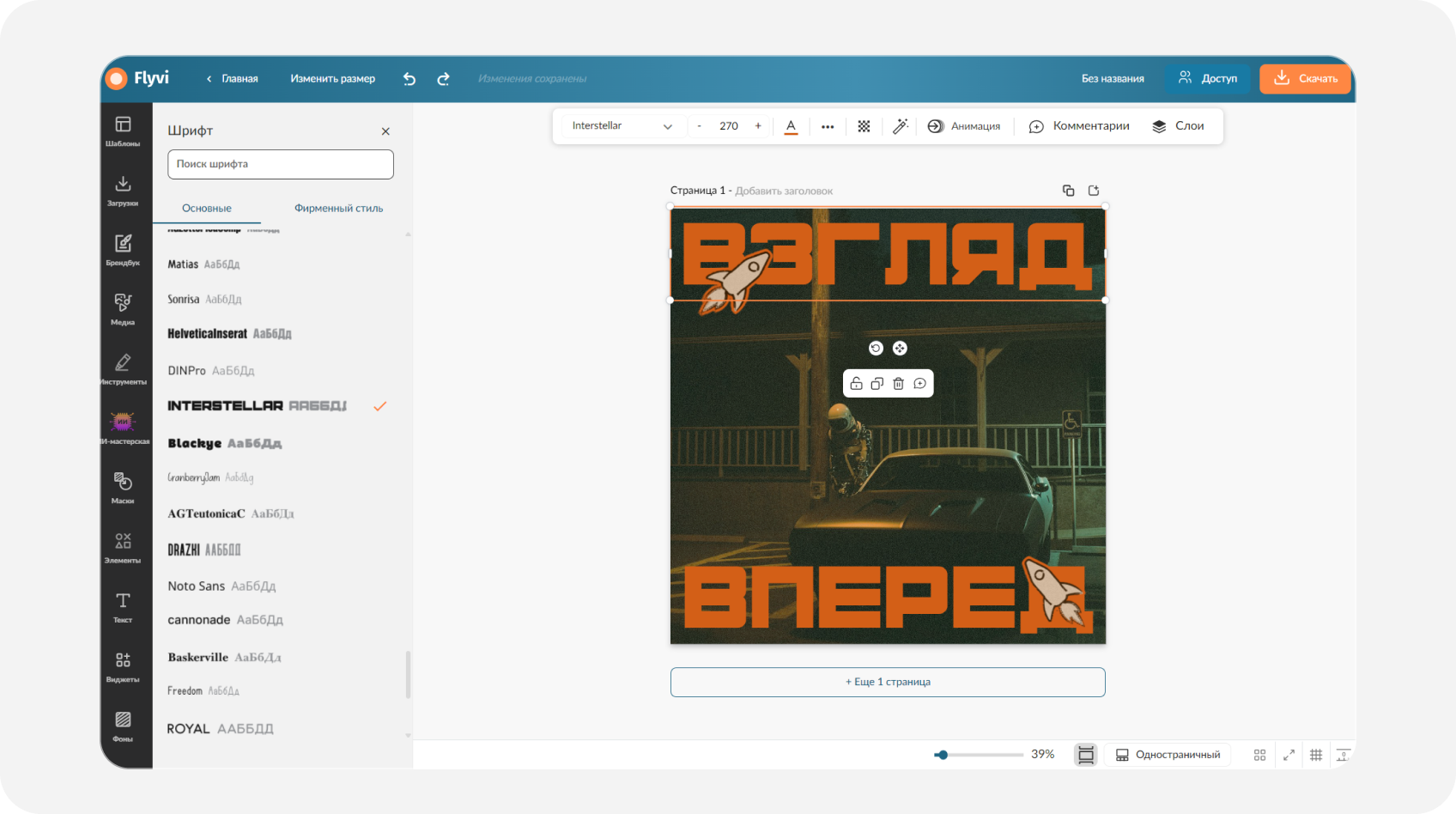Switch to the Фирменный стиль tab
This screenshot has width=1456, height=814.
click(x=338, y=209)
